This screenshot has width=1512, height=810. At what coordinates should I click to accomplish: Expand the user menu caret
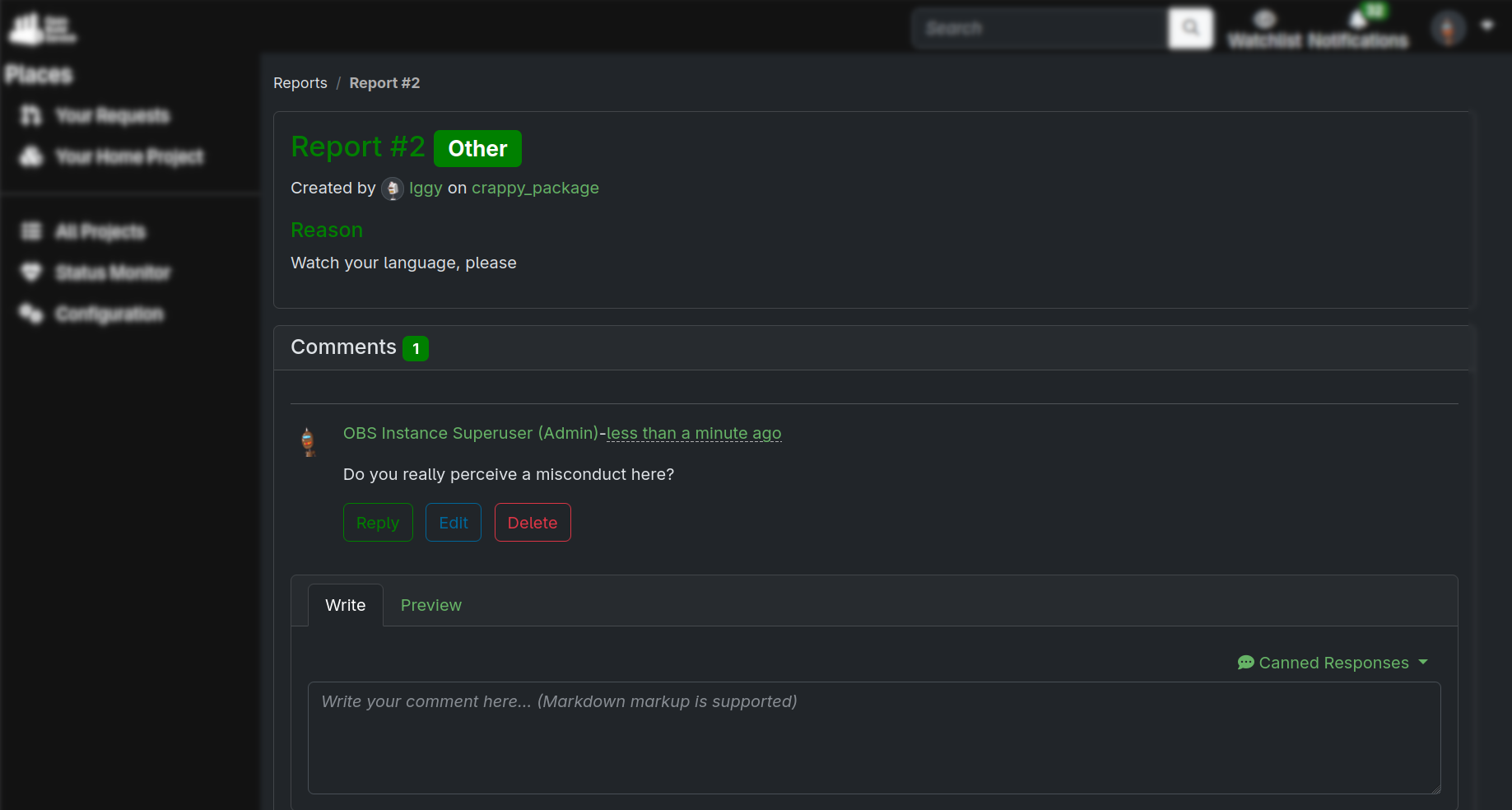click(1487, 26)
